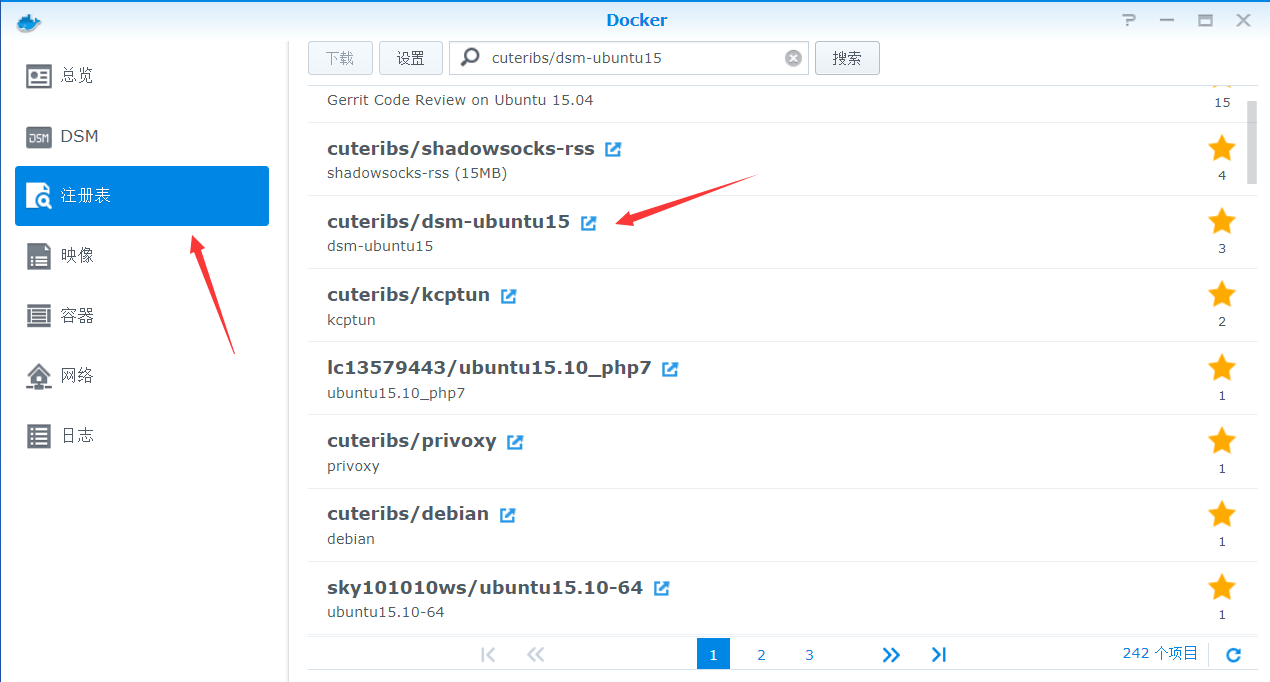
Task: Go to previous page of results
Action: coord(535,655)
